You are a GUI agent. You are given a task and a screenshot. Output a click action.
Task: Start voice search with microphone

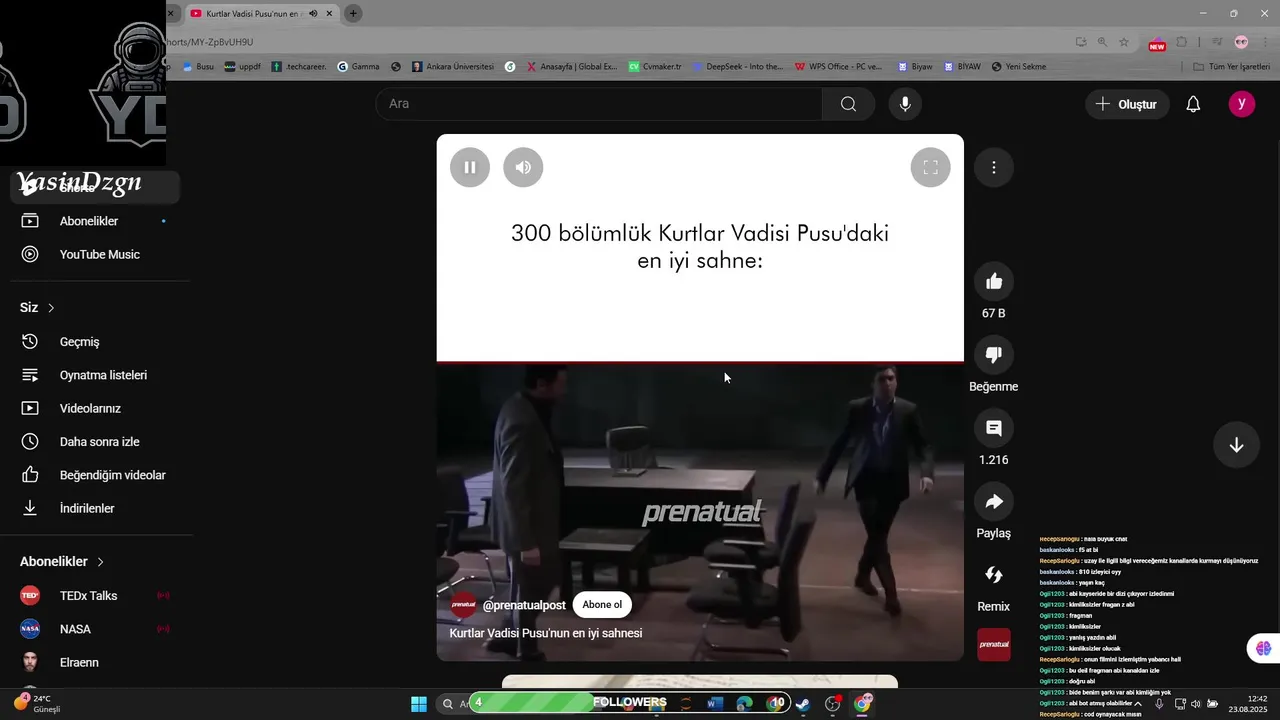[905, 104]
